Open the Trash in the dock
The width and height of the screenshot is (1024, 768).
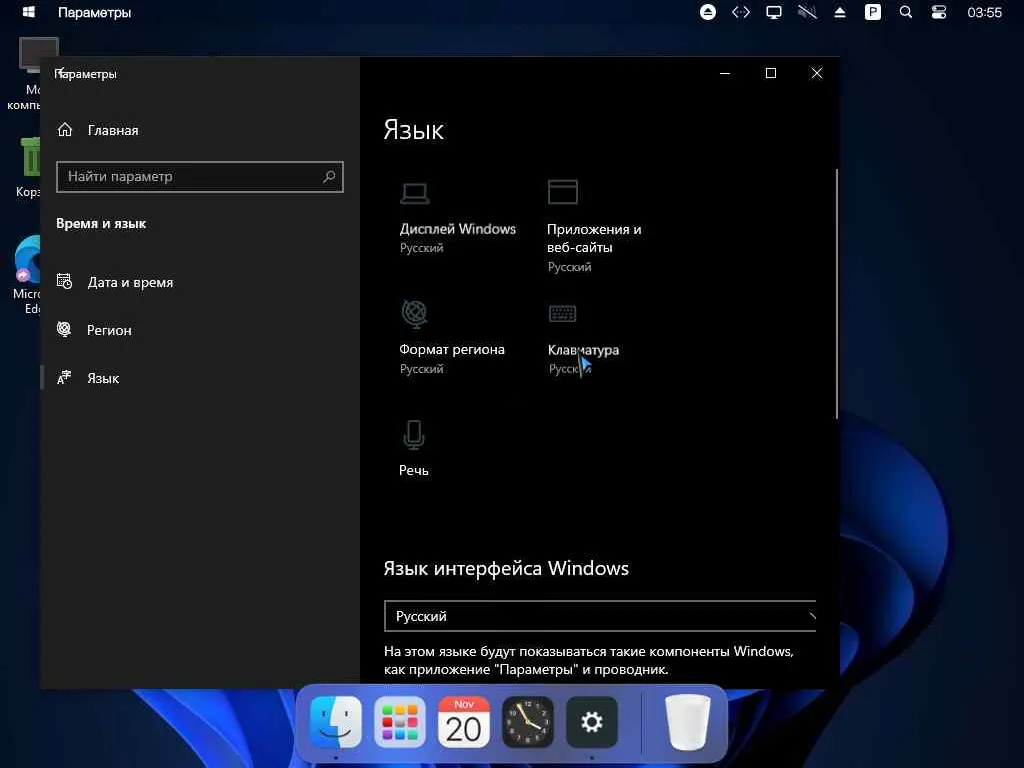[x=687, y=722]
